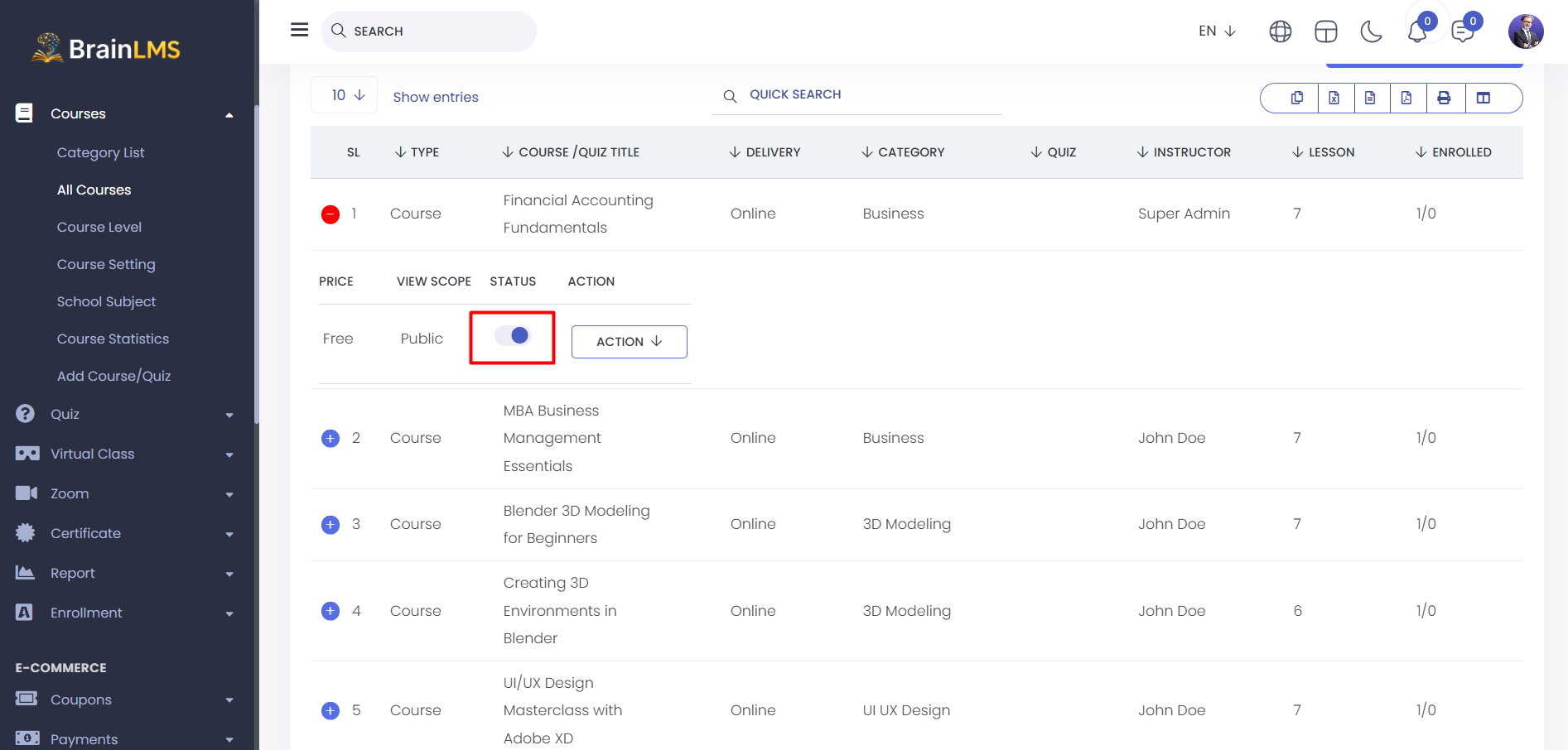Expand the Payments sidebar menu

(124, 738)
